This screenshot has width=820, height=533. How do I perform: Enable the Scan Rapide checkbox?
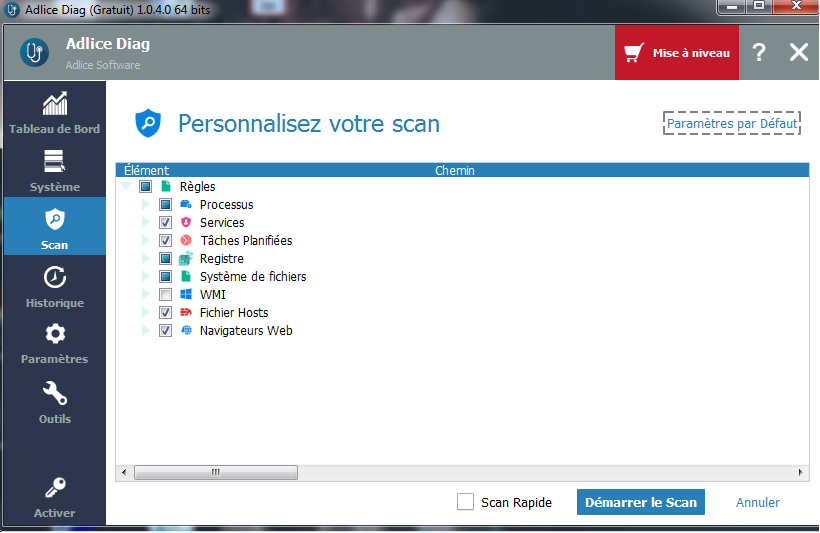coord(465,502)
